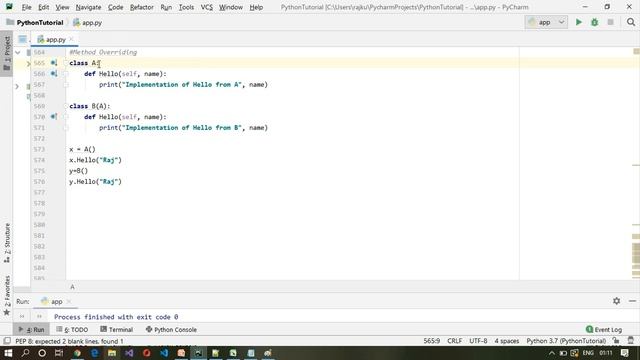The image size is (640, 360).
Task: Open the Window menu
Action: click(x=231, y=7)
